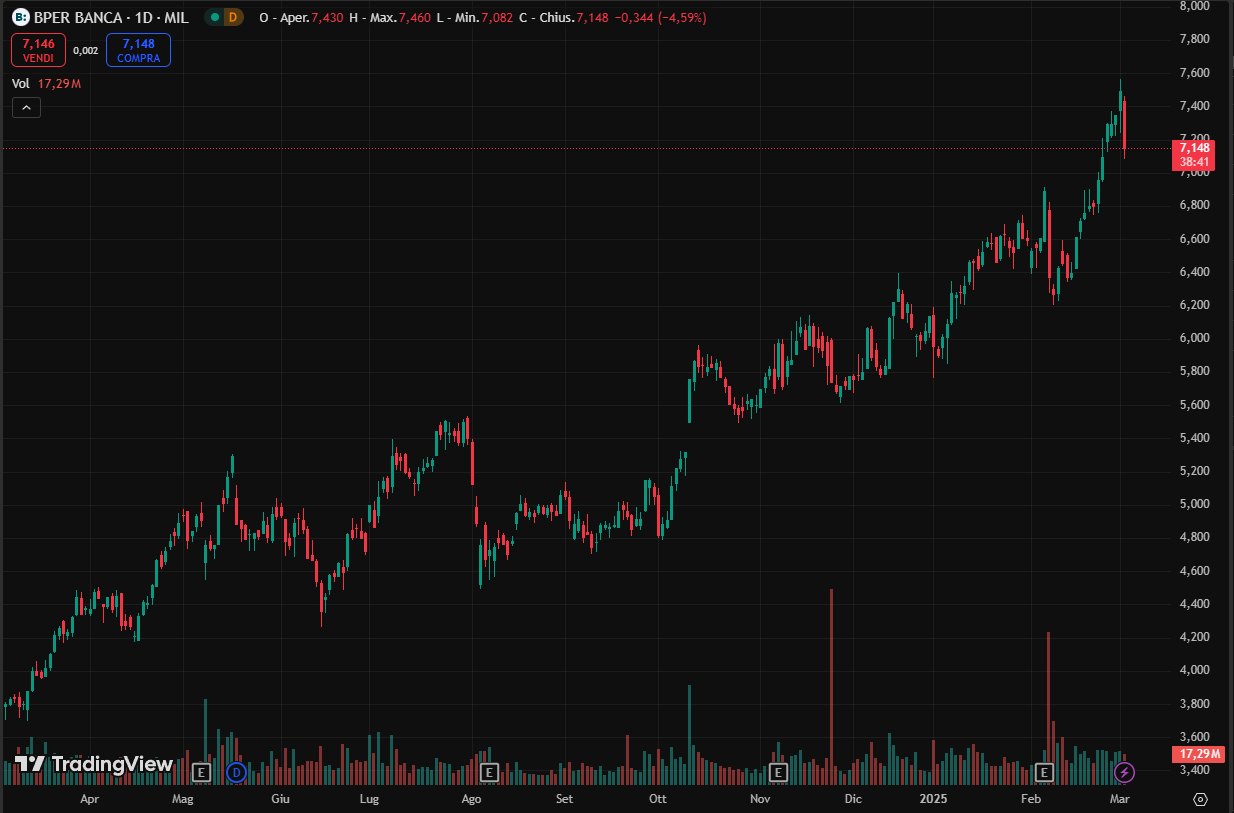Viewport: 1234px width, 813px height.
Task: Click the Mar label on time axis
Action: pyautogui.click(x=1120, y=799)
